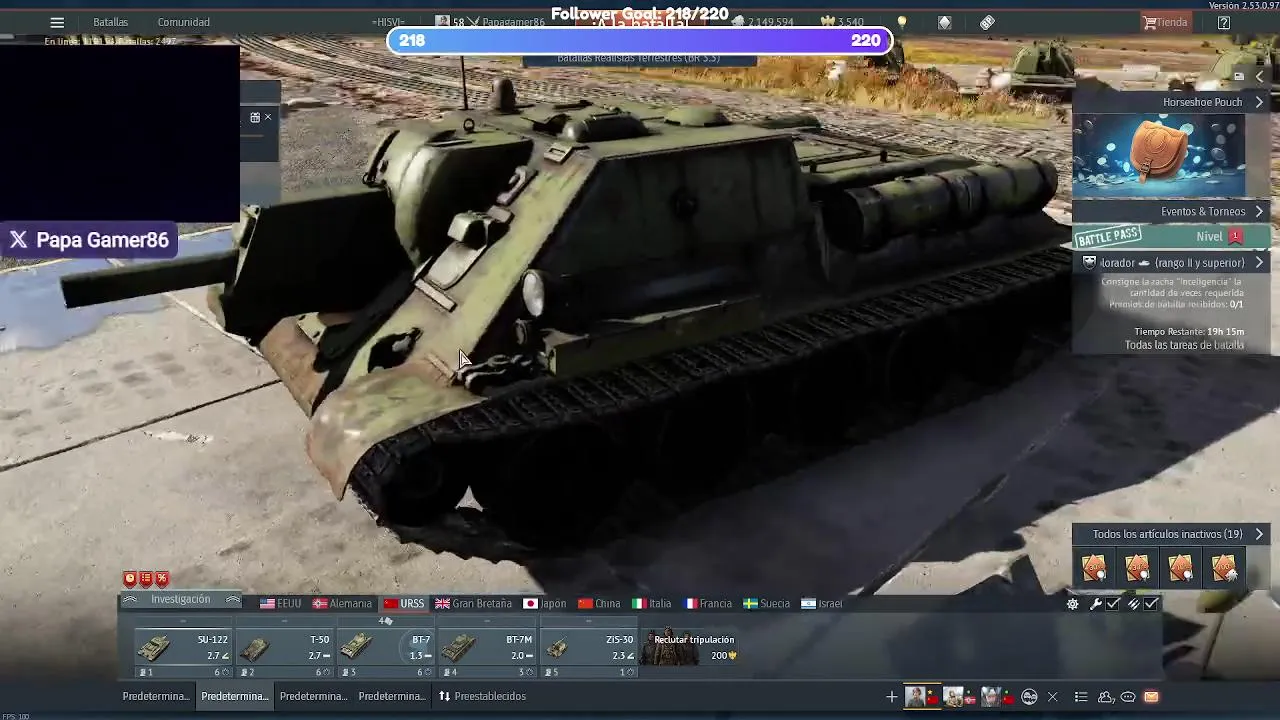Open Todas las tareas de batalla link
Screen dimensions: 1280x720
coord(1184,345)
